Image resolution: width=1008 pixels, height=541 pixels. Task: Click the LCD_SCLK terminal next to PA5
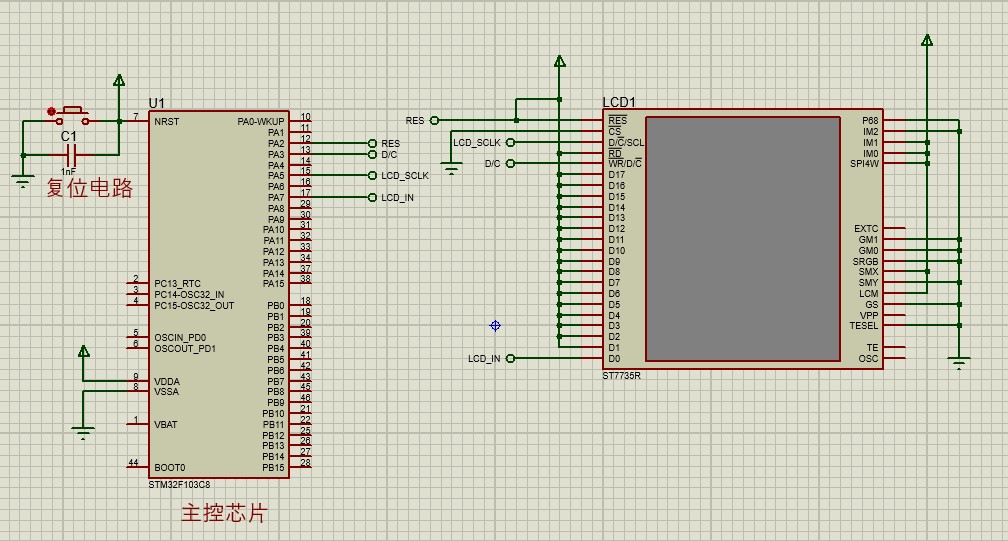tap(373, 176)
